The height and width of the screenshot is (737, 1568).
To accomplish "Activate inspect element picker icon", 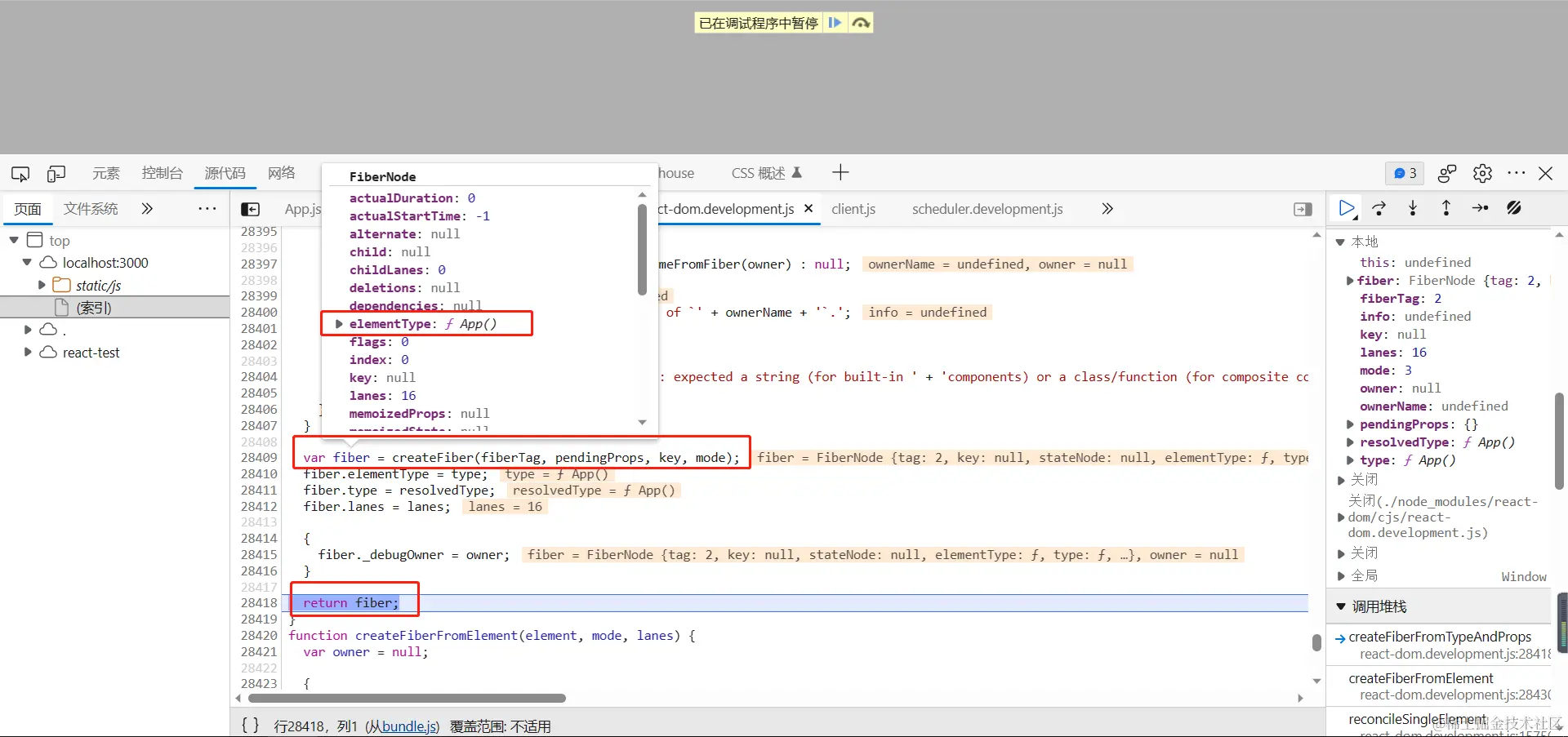I will pyautogui.click(x=20, y=174).
